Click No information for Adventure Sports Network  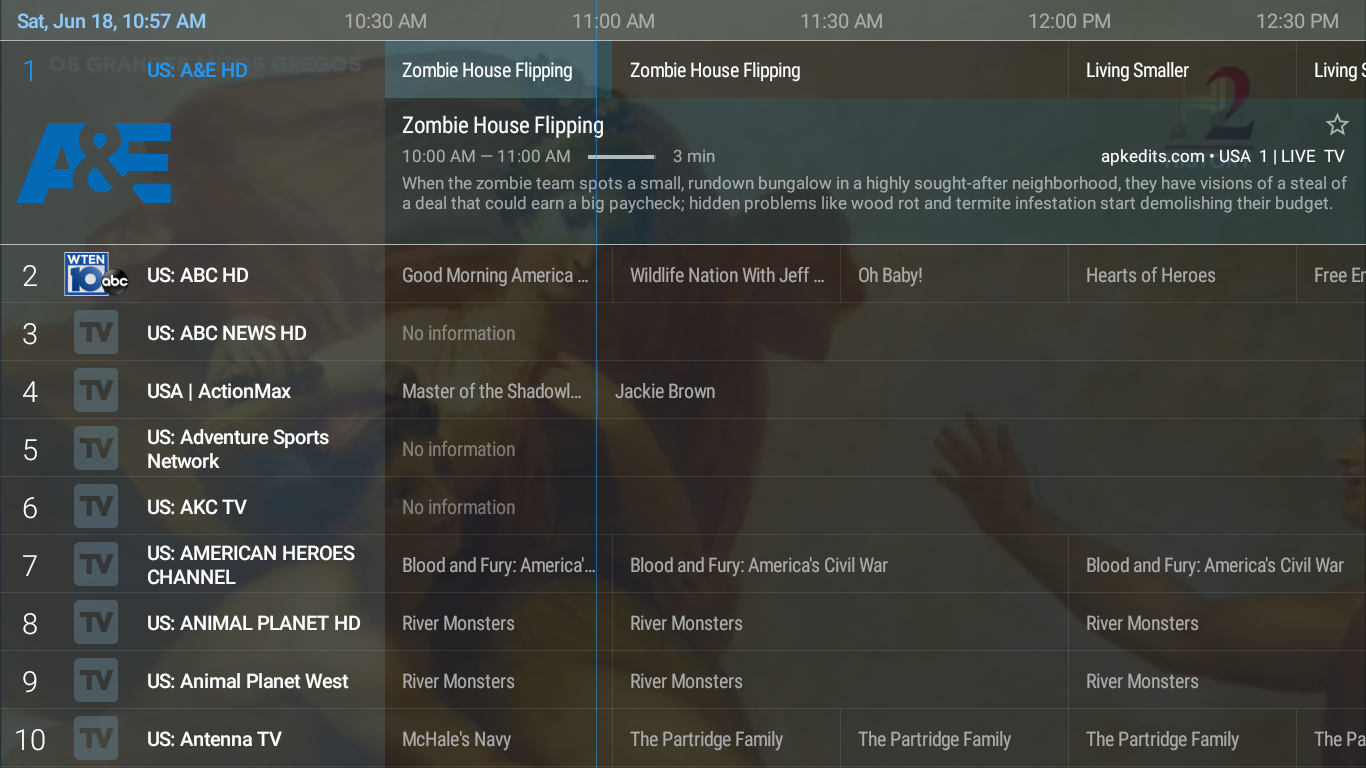(x=459, y=449)
